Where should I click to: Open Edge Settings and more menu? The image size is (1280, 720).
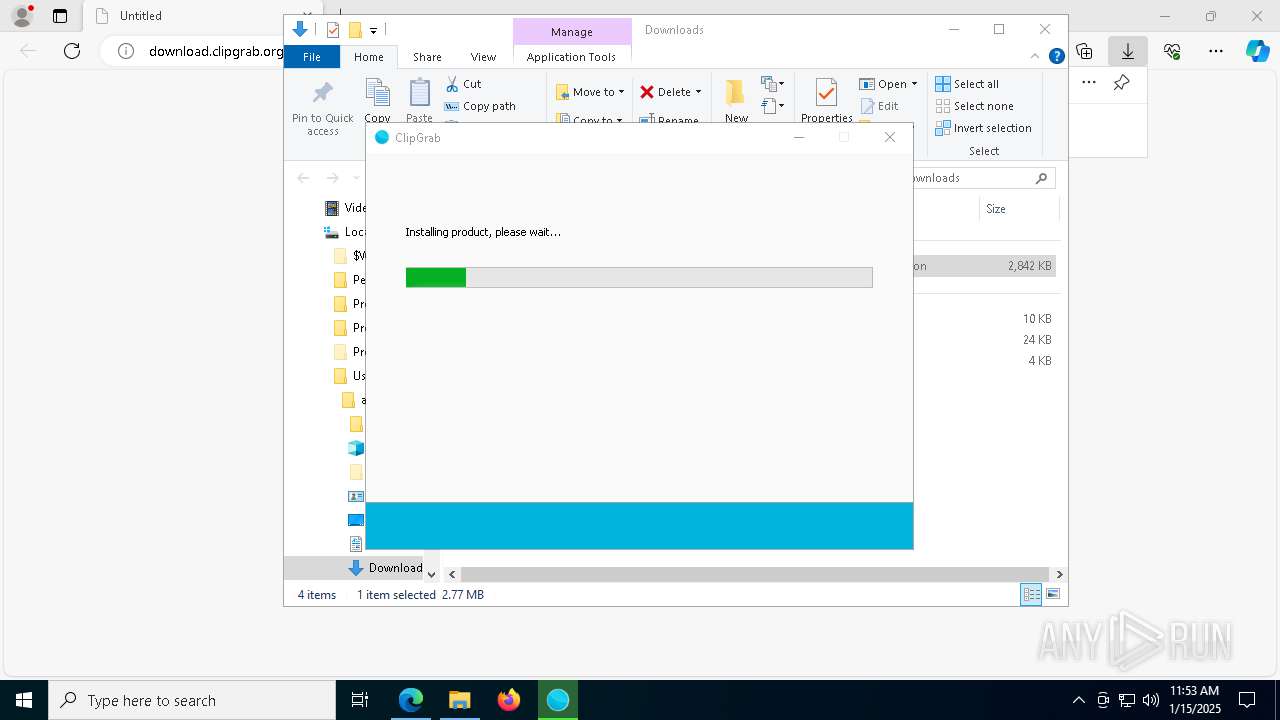coord(1216,51)
